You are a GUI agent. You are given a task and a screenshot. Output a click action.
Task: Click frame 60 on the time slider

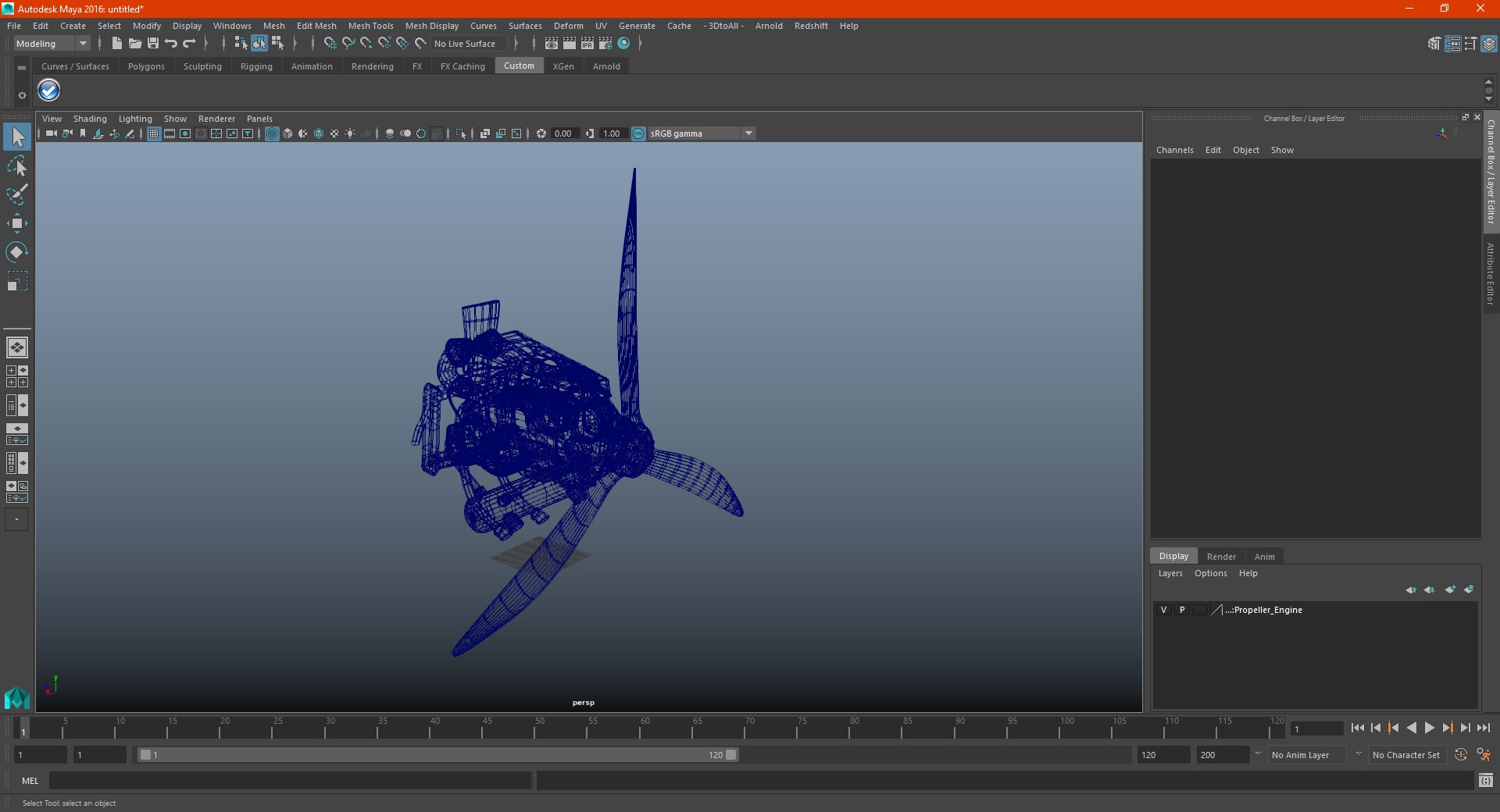pos(641,728)
